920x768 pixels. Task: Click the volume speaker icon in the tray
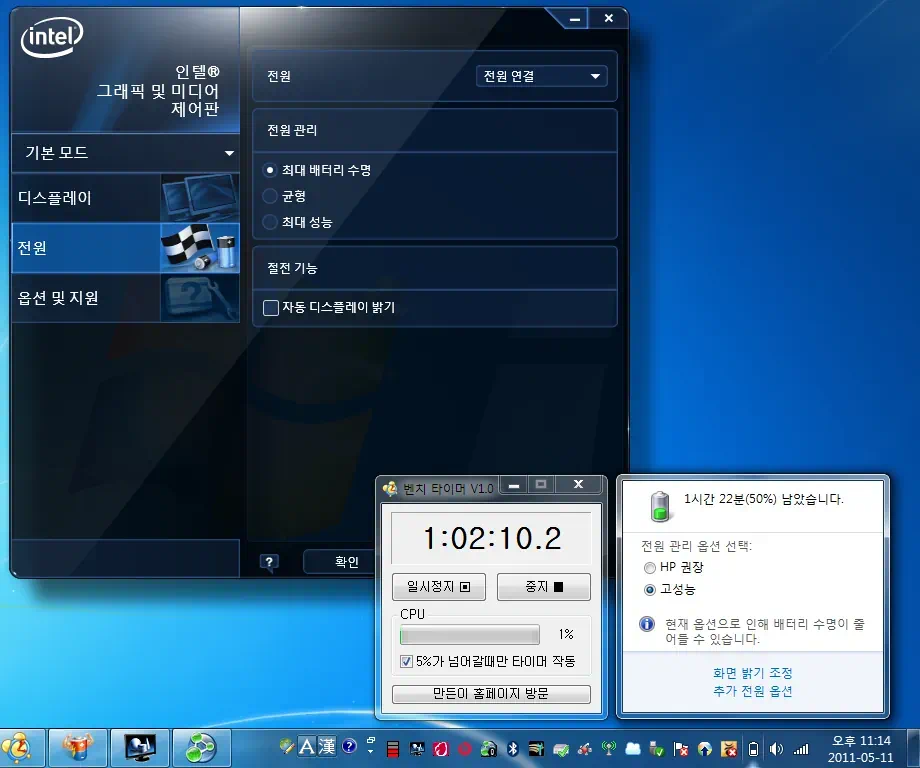pyautogui.click(x=776, y=749)
